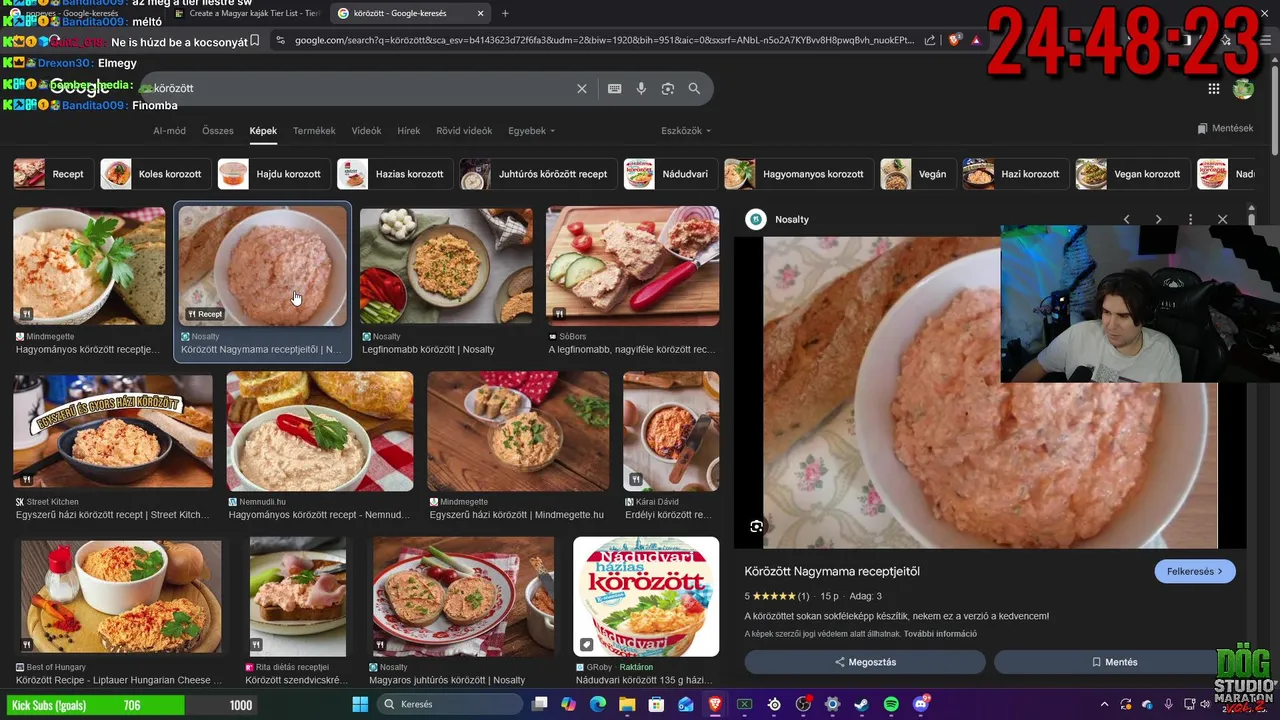This screenshot has width=1280, height=720.
Task: Show previous image in preview panel
Action: click(x=1126, y=219)
